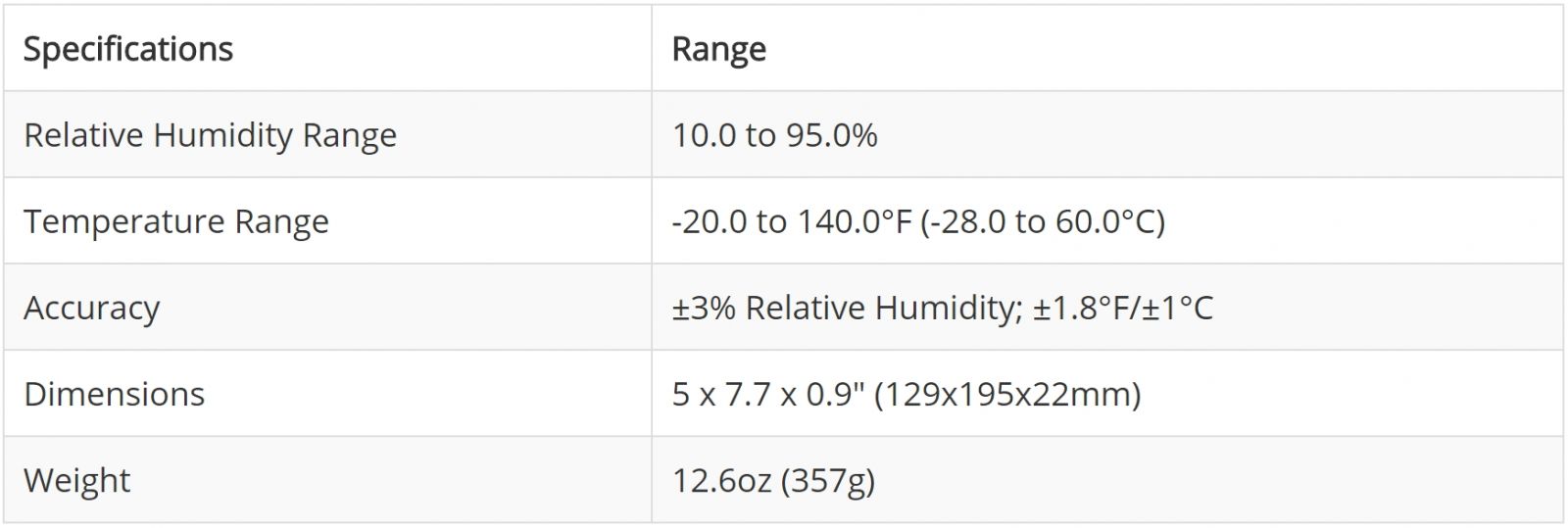Select the Relative Humidity Range label

210,135
